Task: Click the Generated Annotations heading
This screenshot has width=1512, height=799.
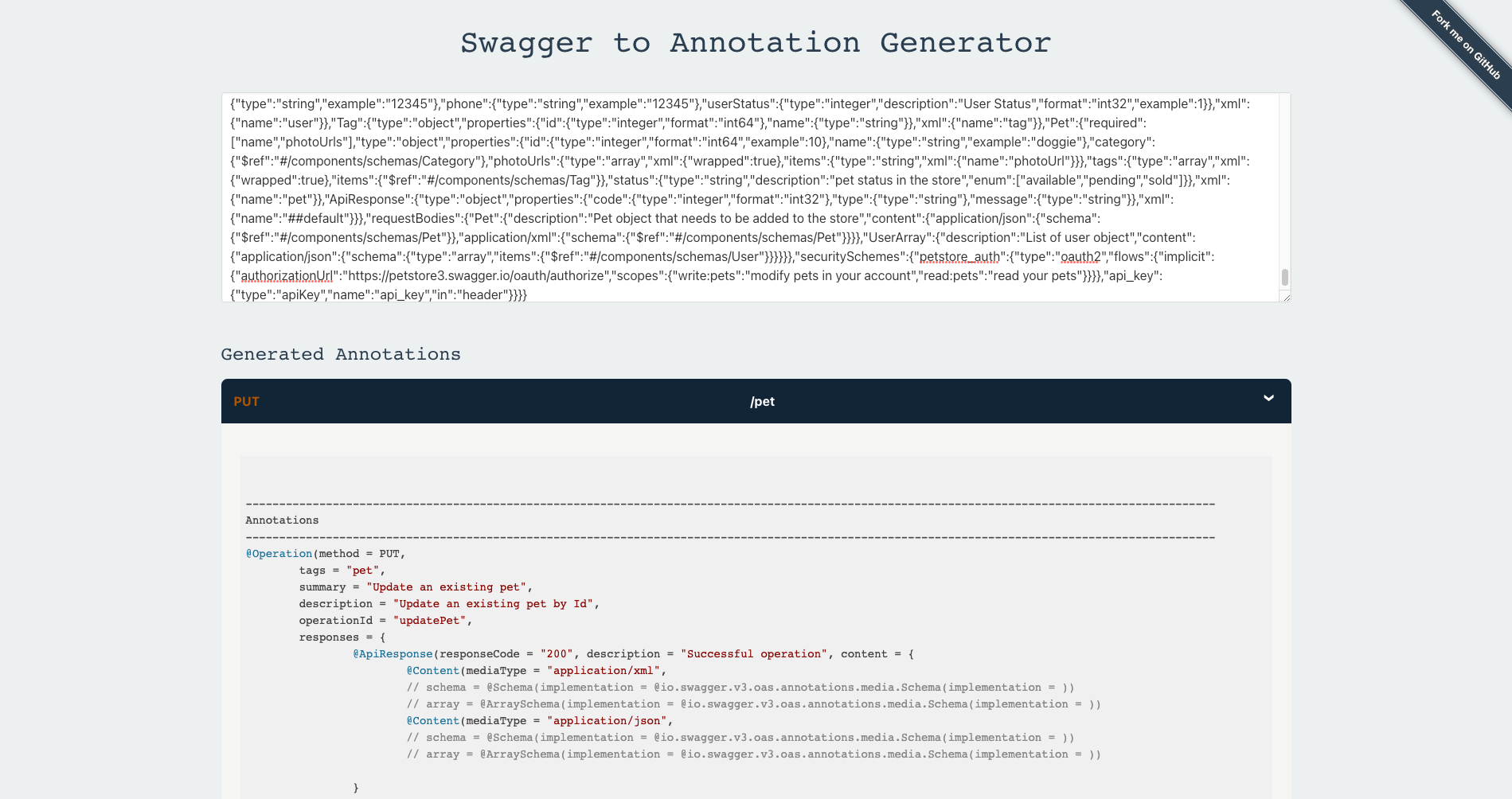Action: 341,354
